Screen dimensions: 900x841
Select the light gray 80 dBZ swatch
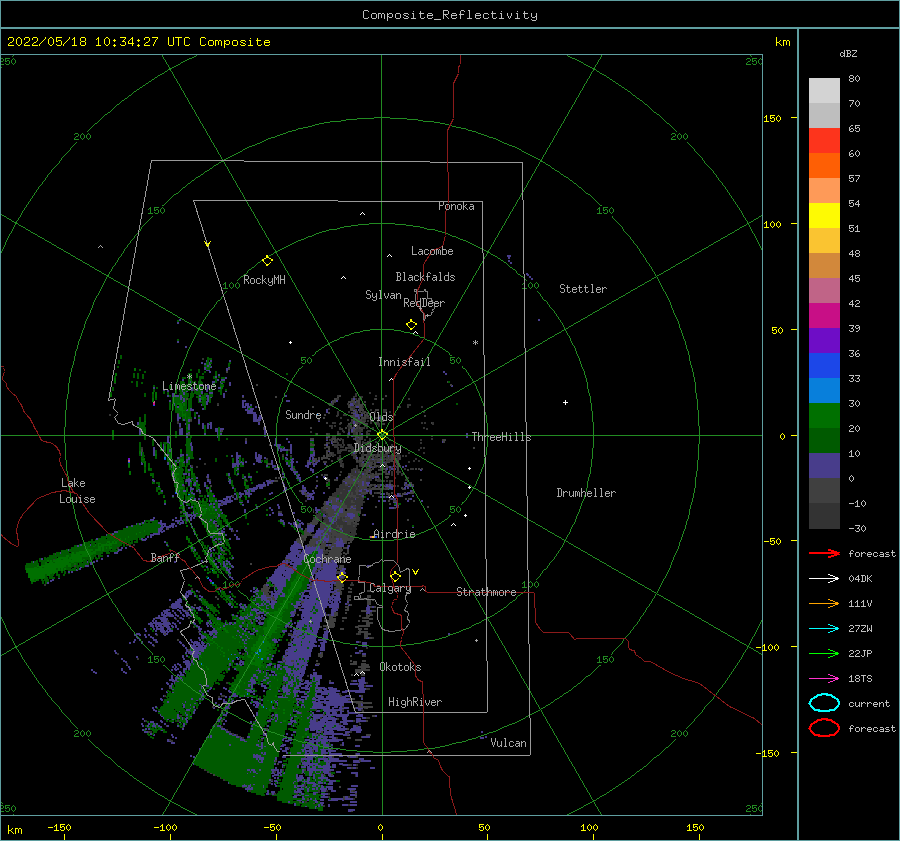pyautogui.click(x=824, y=91)
